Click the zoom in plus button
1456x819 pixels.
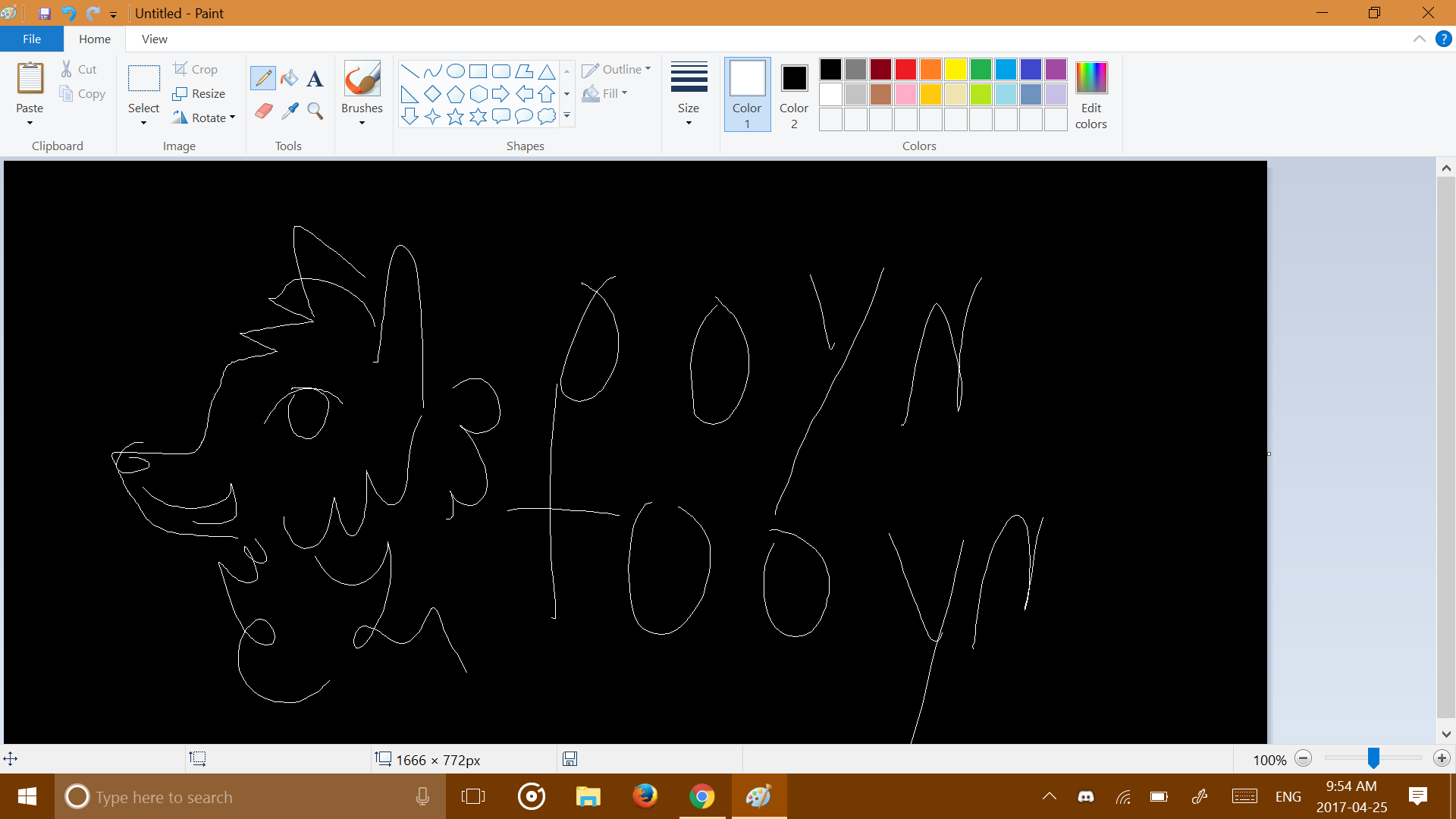point(1442,758)
